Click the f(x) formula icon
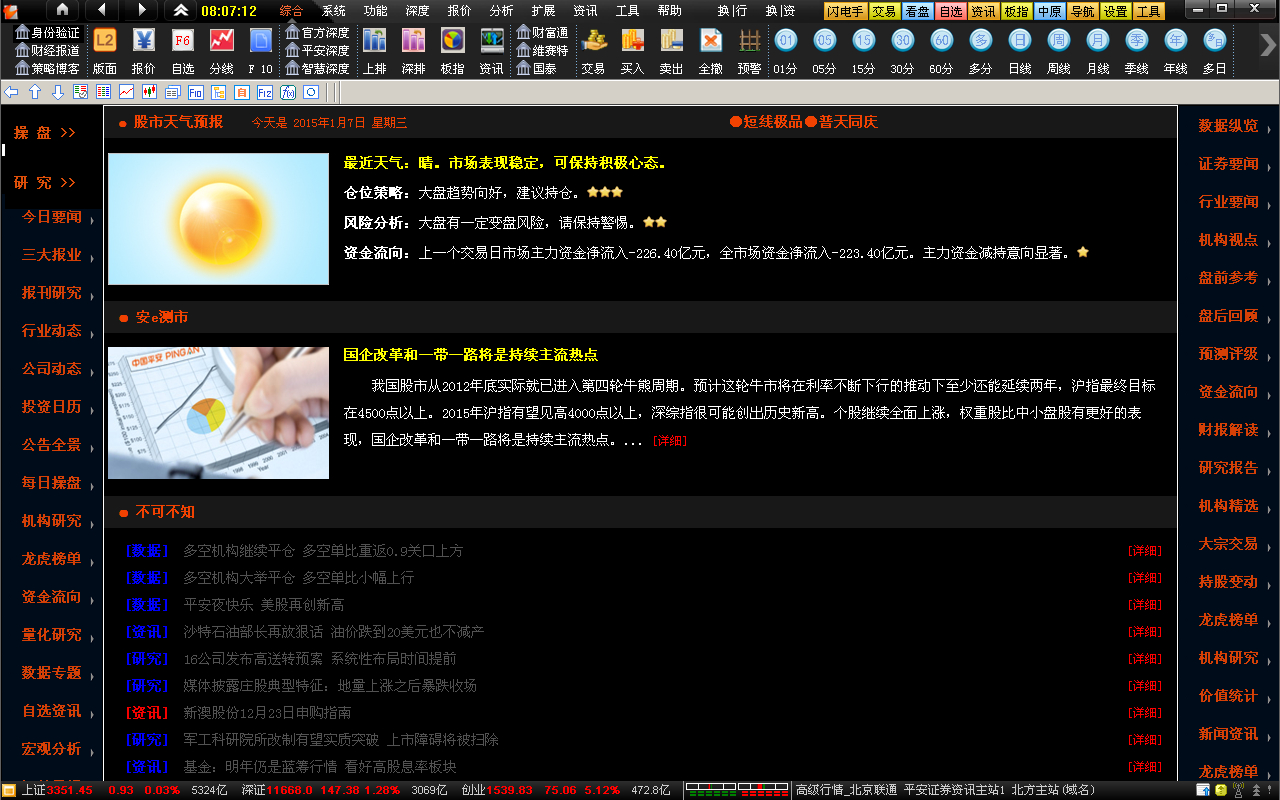The image size is (1280, 800). pos(288,92)
